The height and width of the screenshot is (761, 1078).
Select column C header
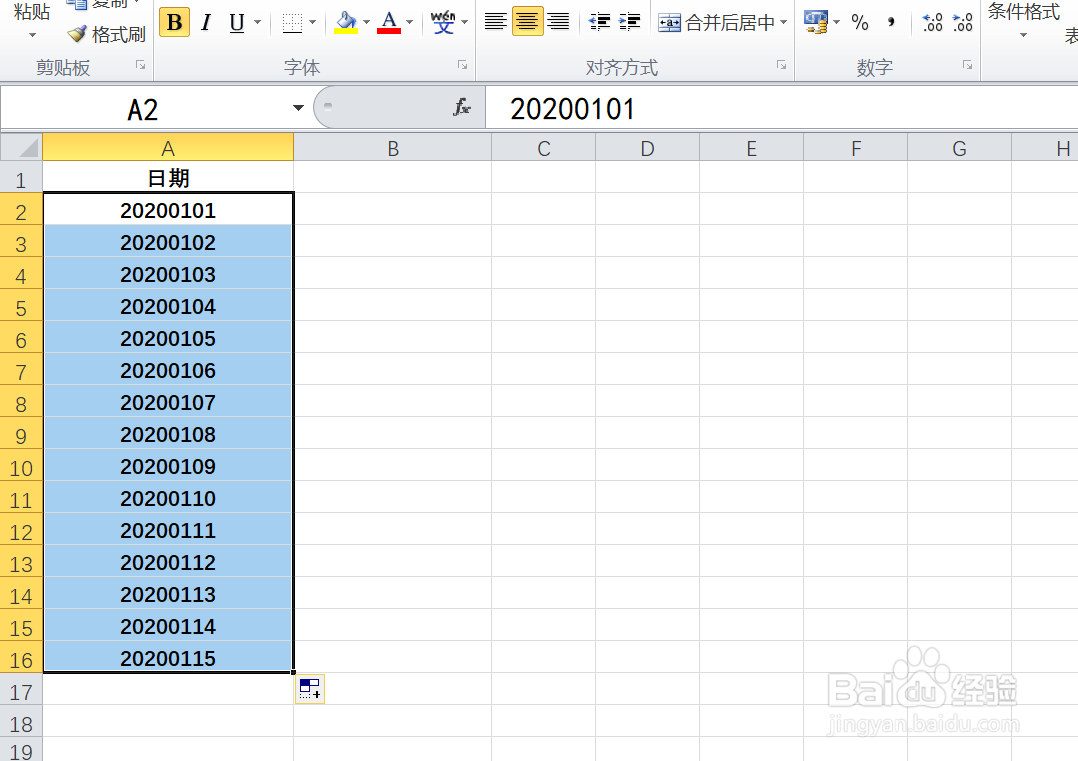pyautogui.click(x=544, y=147)
